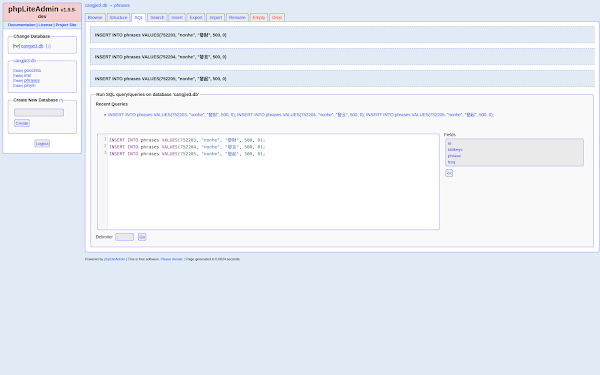600x375 pixels.
Task: Click line 3 INSERT 752205 in editor
Action: [187, 154]
